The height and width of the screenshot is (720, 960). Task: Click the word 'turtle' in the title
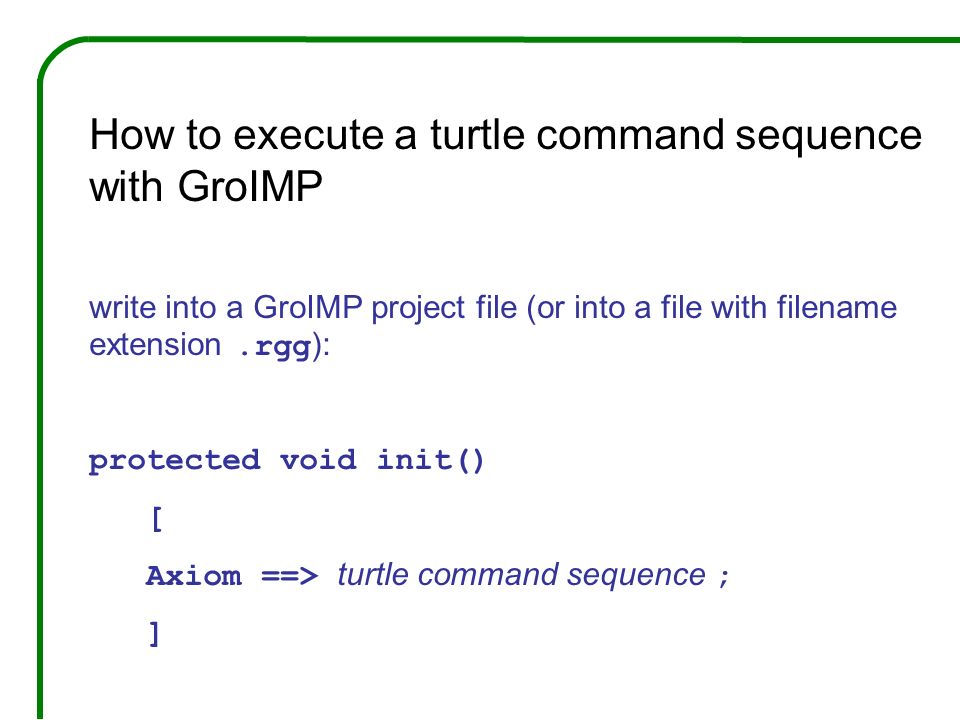(x=478, y=135)
